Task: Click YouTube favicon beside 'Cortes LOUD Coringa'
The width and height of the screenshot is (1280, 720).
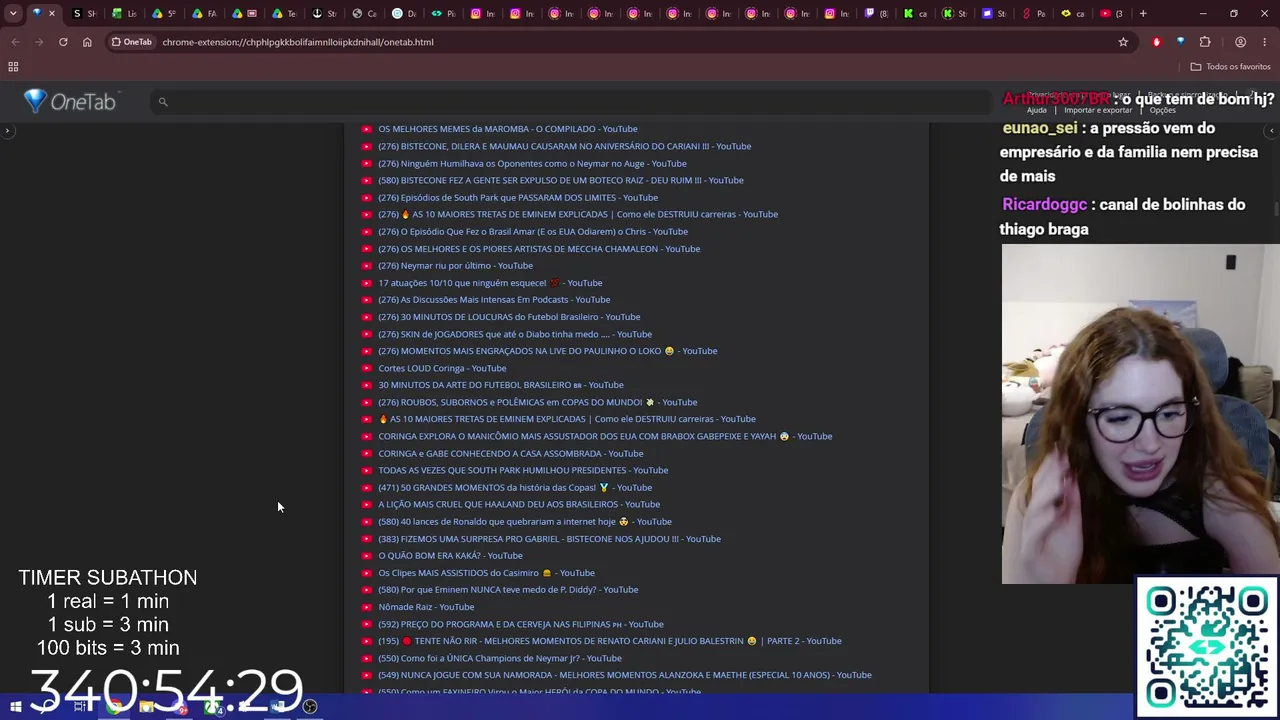Action: 367,368
